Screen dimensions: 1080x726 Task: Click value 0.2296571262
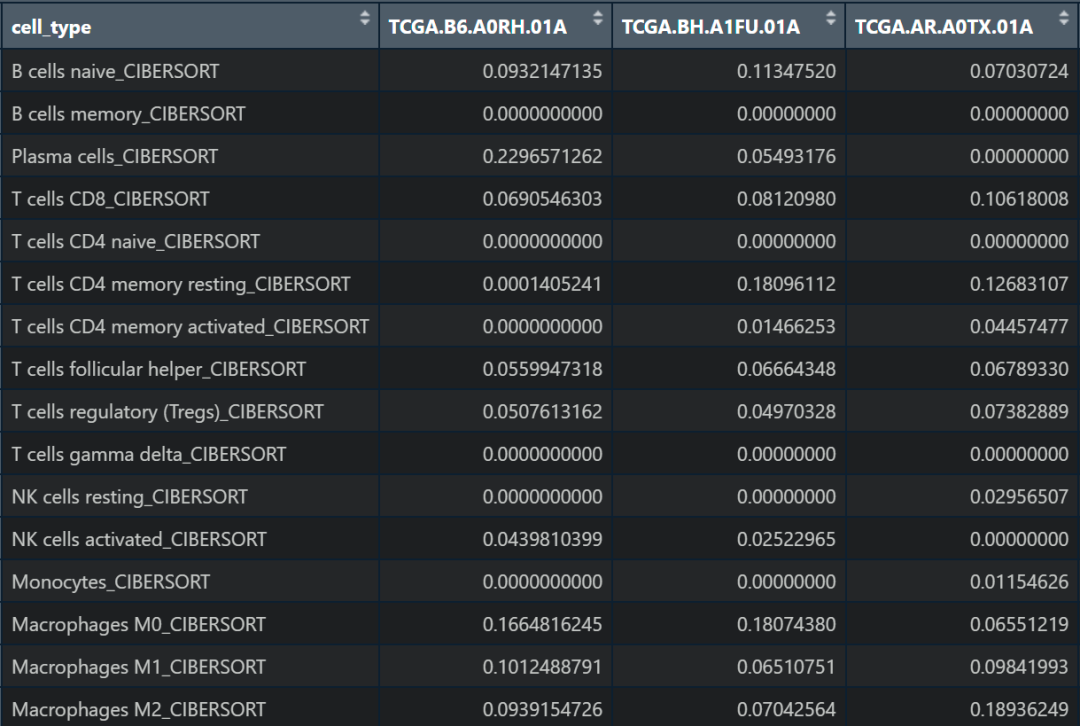click(x=542, y=157)
